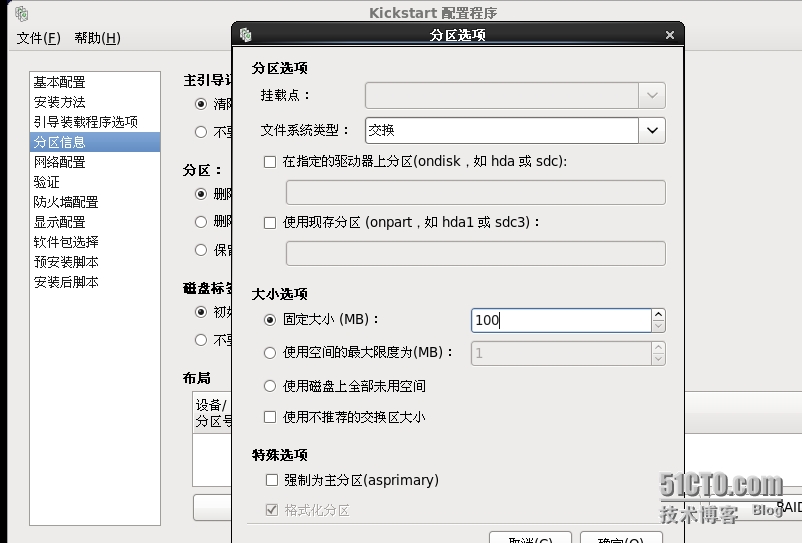Select first 分区 radio button in main window

201,194
